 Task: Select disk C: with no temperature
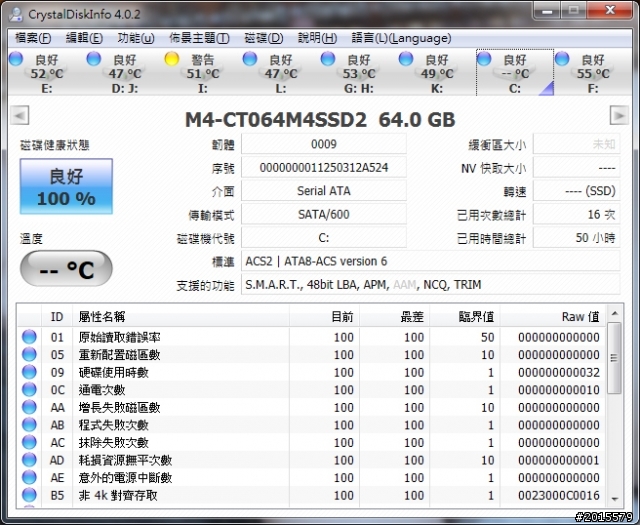515,73
